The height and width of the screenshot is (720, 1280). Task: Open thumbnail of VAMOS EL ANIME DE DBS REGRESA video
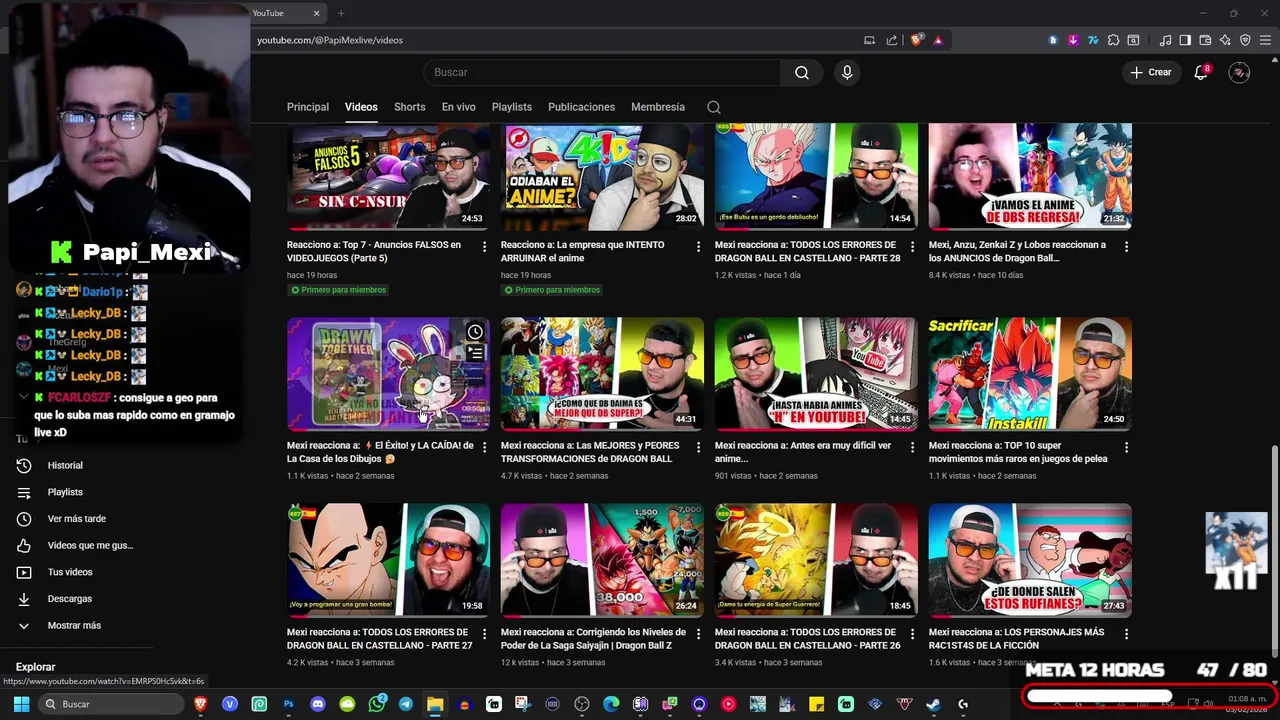point(1030,176)
